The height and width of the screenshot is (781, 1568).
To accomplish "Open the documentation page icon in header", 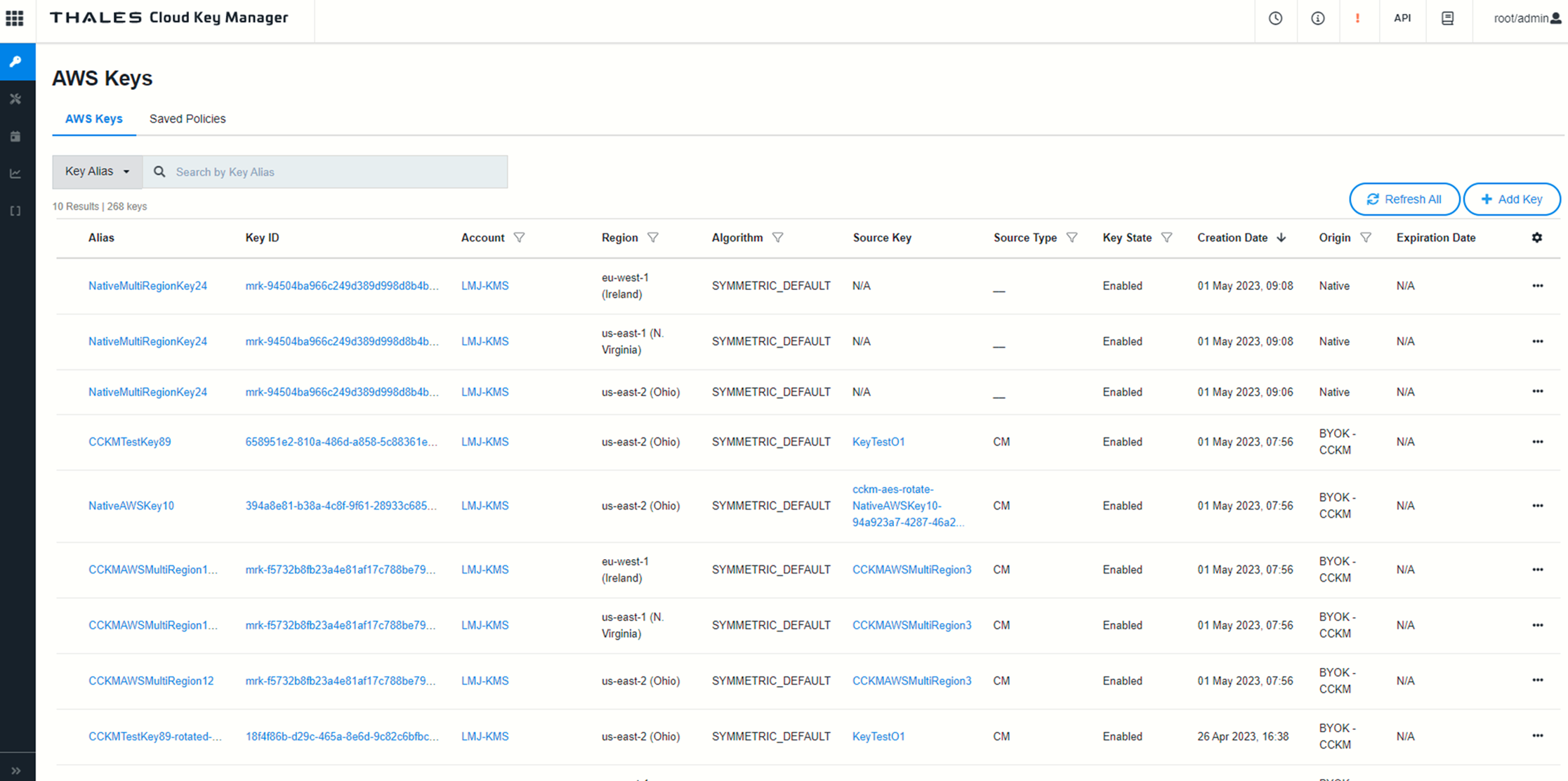I will coord(1447,19).
